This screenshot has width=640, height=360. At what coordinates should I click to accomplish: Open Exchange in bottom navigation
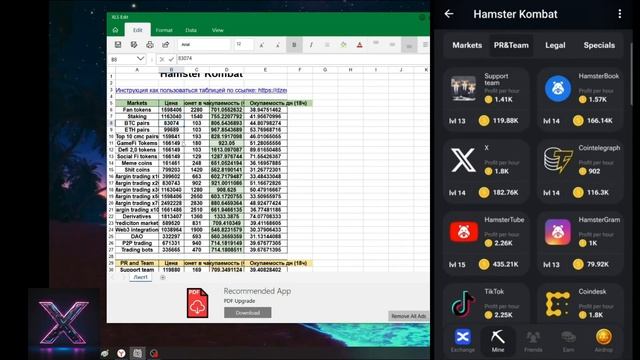462,340
